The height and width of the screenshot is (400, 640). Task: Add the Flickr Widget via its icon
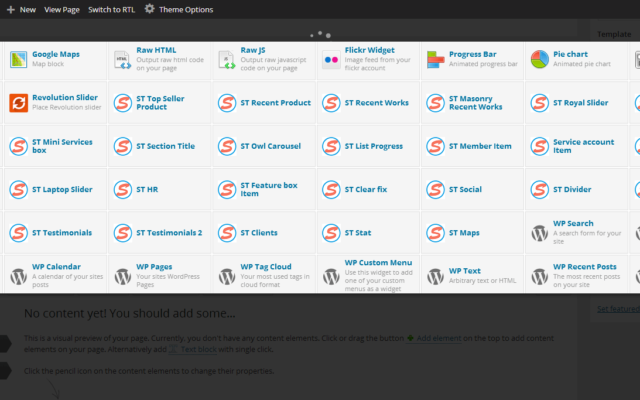pyautogui.click(x=331, y=60)
